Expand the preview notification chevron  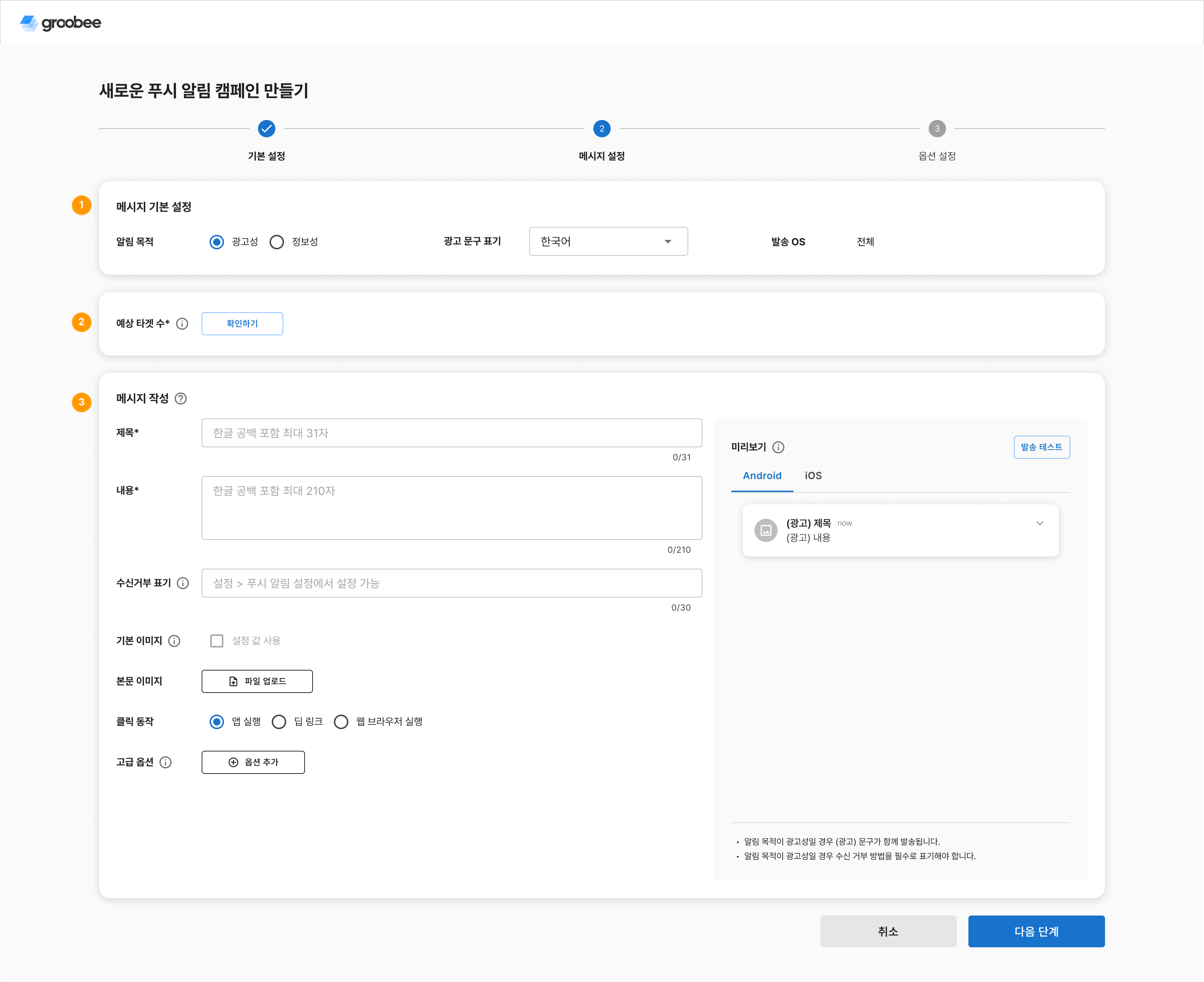(1039, 523)
